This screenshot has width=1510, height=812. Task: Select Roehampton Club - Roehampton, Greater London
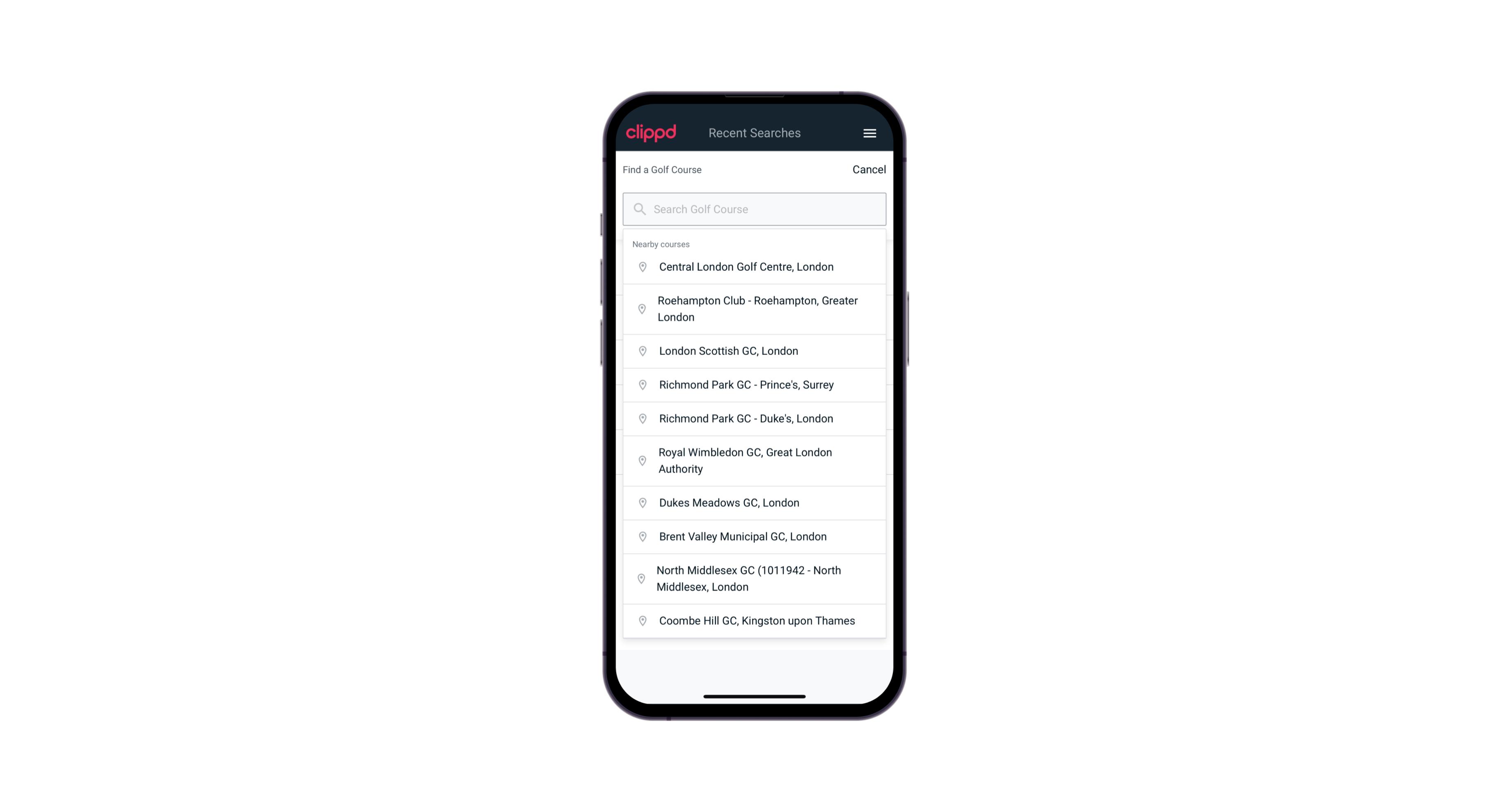pos(756,309)
